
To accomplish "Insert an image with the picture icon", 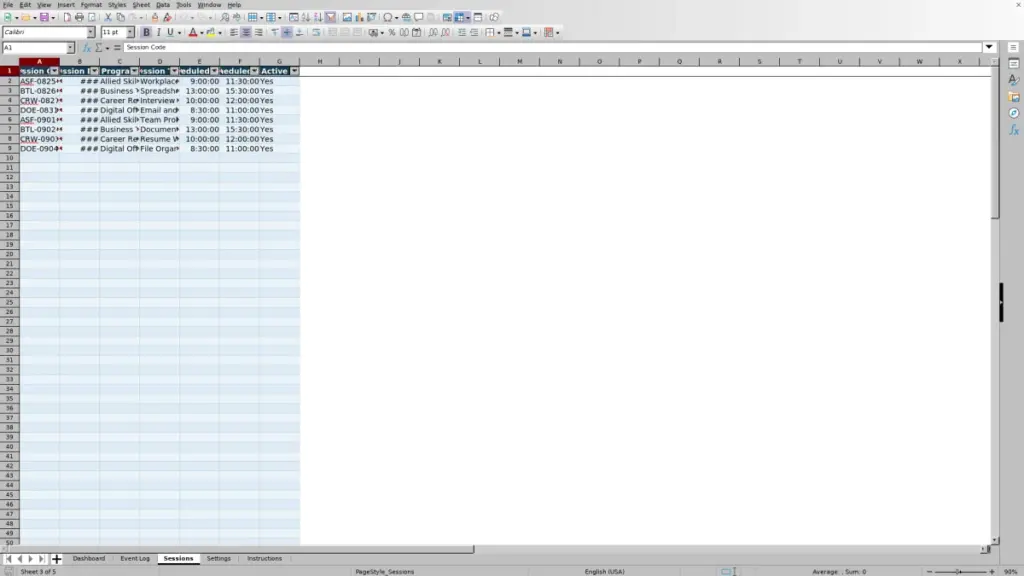I will [x=347, y=17].
